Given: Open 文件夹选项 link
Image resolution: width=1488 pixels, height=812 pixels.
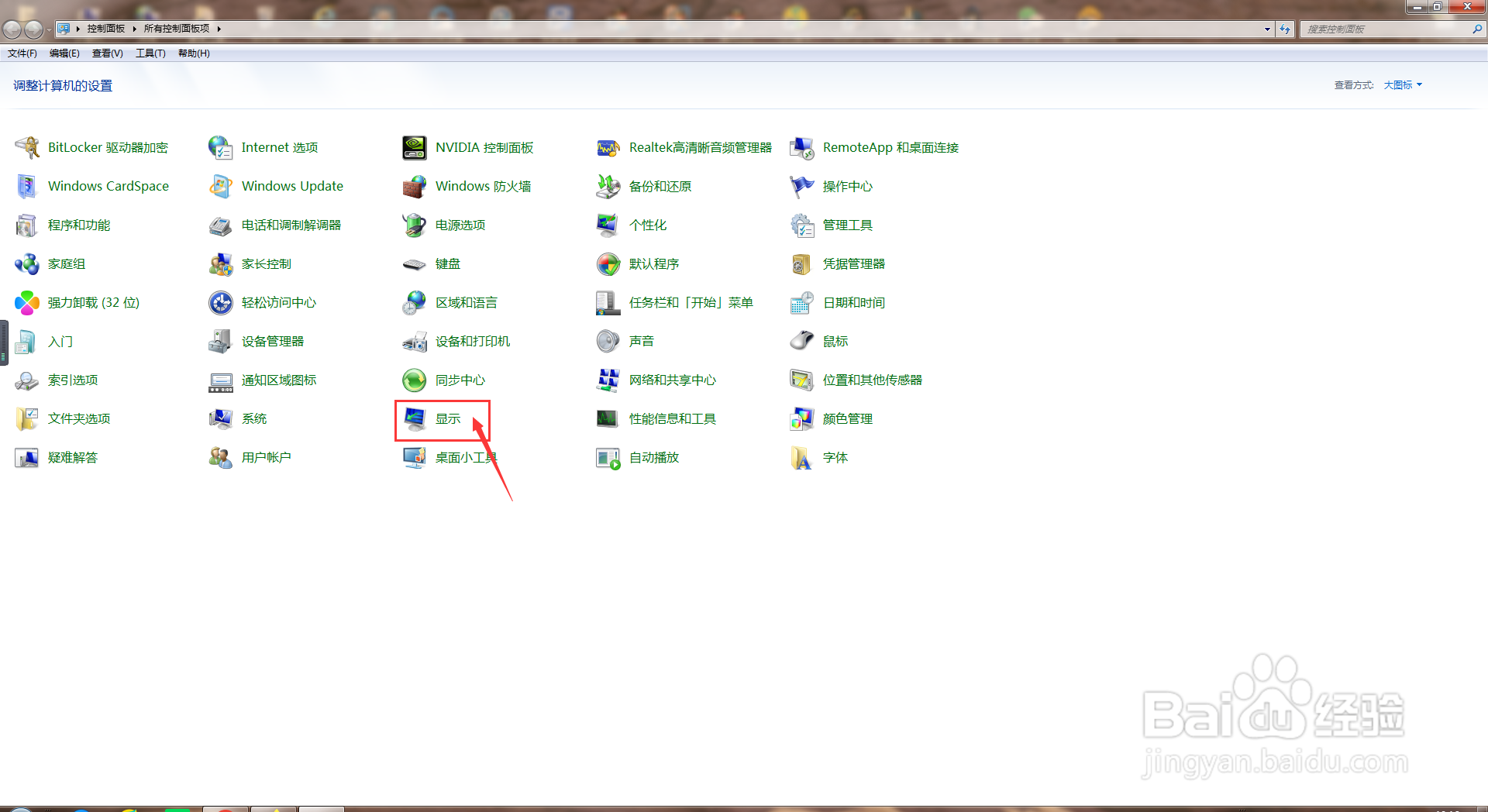Looking at the screenshot, I should [x=79, y=418].
